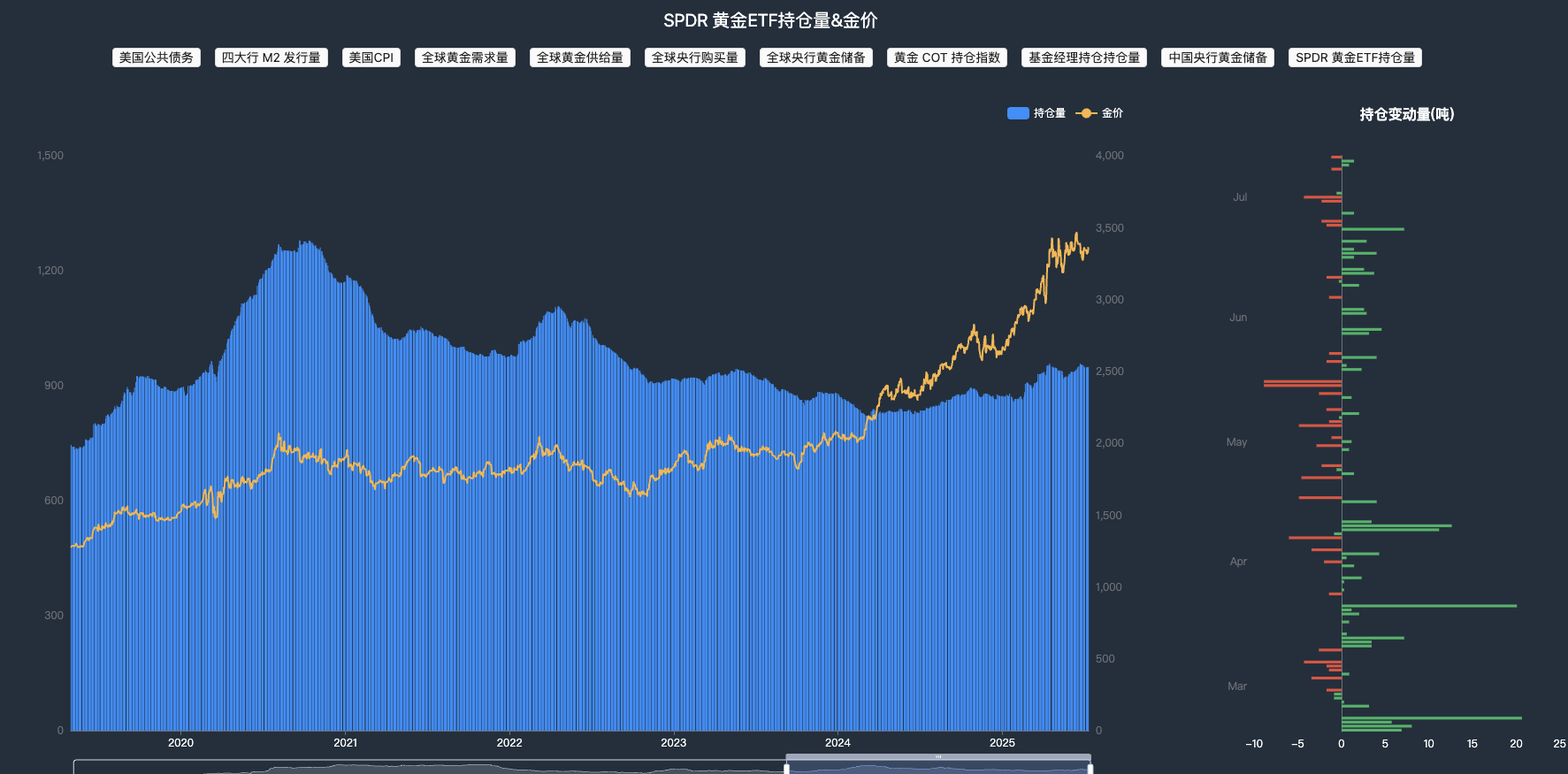
Task: Click the May label on bar chart
Action: coord(1236,442)
